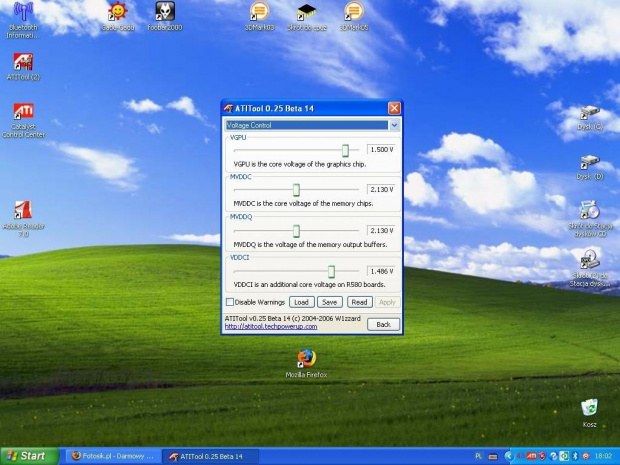The width and height of the screenshot is (620, 465).
Task: Click the PL language indicator
Action: pos(478,456)
